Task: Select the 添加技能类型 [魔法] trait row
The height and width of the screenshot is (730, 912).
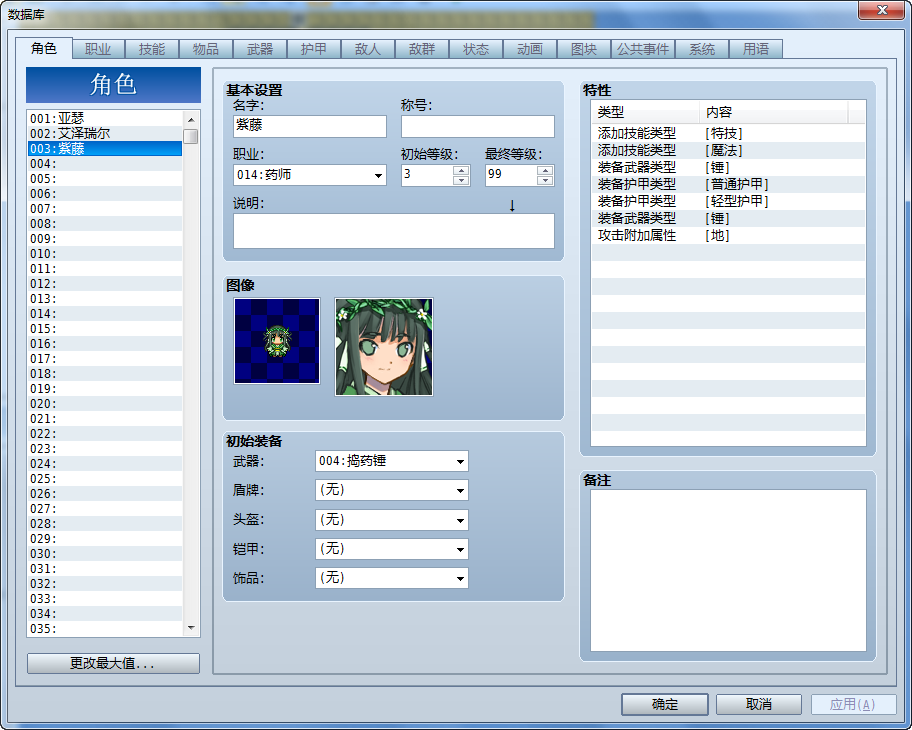Action: (728, 150)
